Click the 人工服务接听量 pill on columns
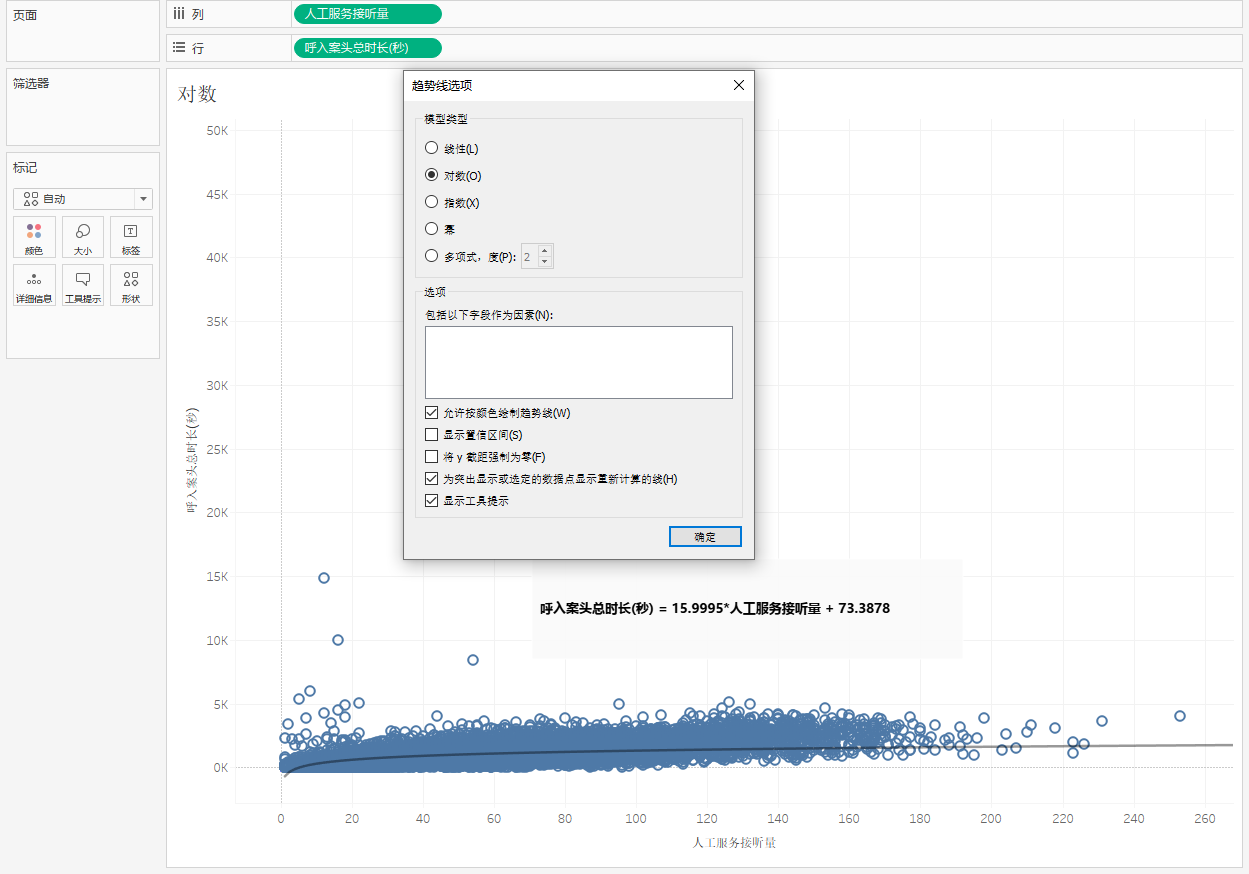The image size is (1249, 874). point(367,14)
